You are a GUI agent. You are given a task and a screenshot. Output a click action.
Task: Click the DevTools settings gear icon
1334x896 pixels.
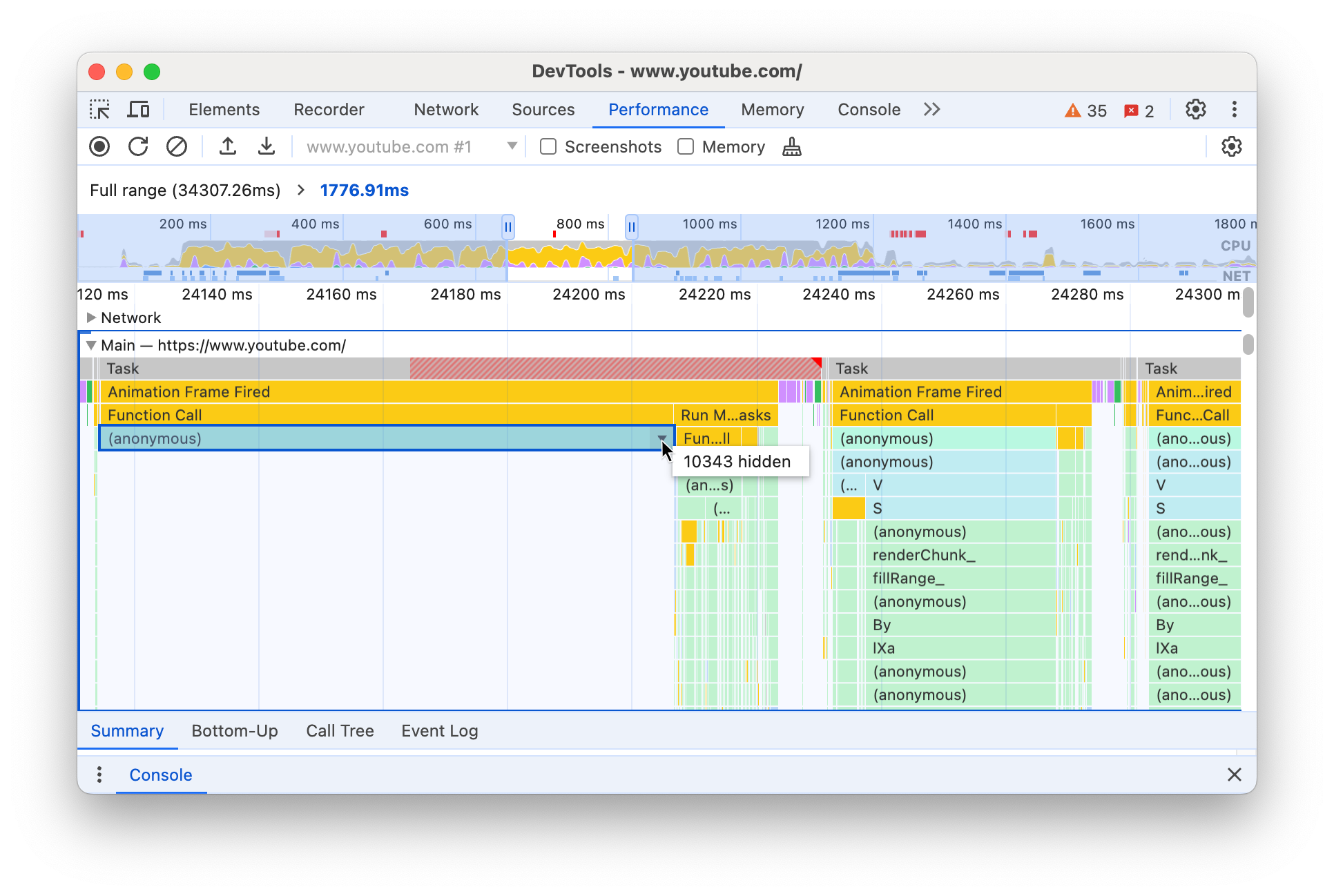pos(1196,109)
